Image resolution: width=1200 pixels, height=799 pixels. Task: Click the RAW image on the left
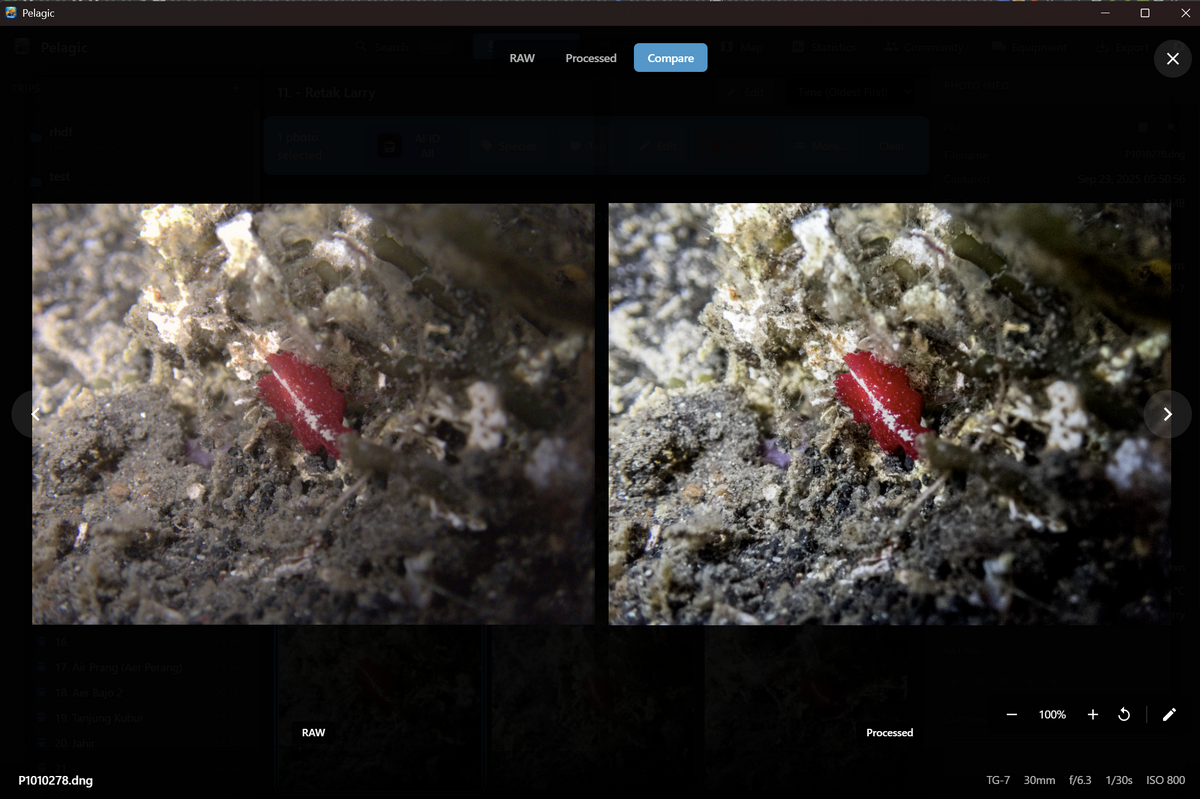313,414
